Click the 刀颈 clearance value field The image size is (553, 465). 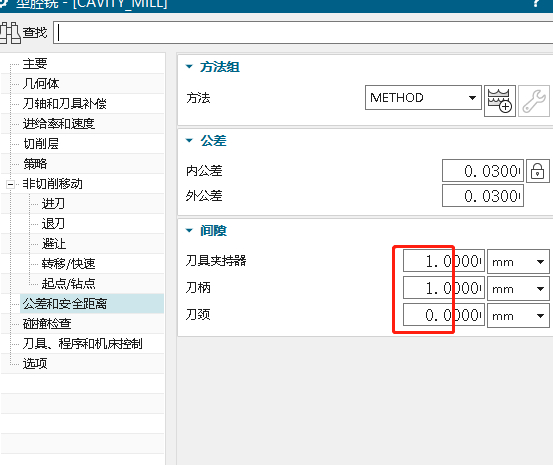(444, 315)
